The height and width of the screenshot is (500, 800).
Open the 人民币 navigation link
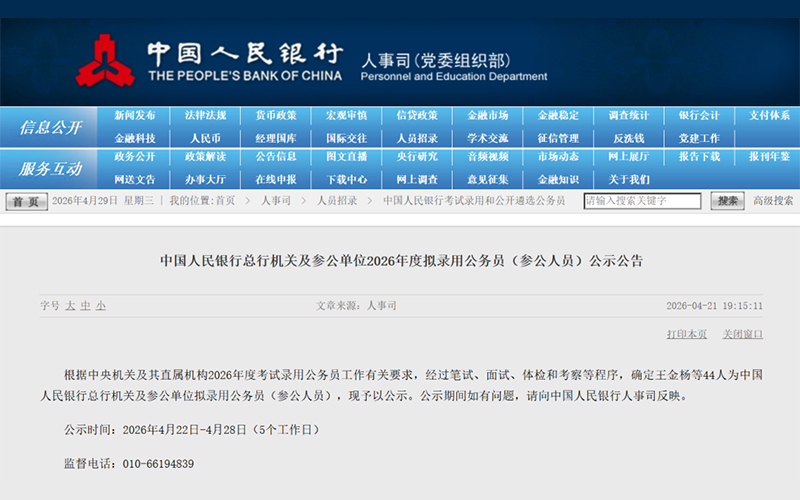(205, 139)
